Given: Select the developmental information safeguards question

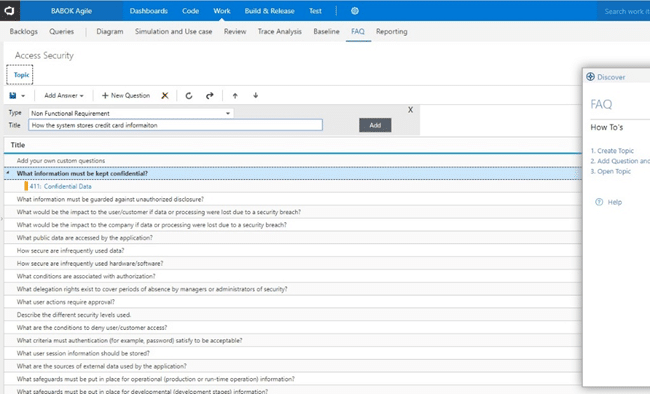Looking at the screenshot, I should (293, 391).
